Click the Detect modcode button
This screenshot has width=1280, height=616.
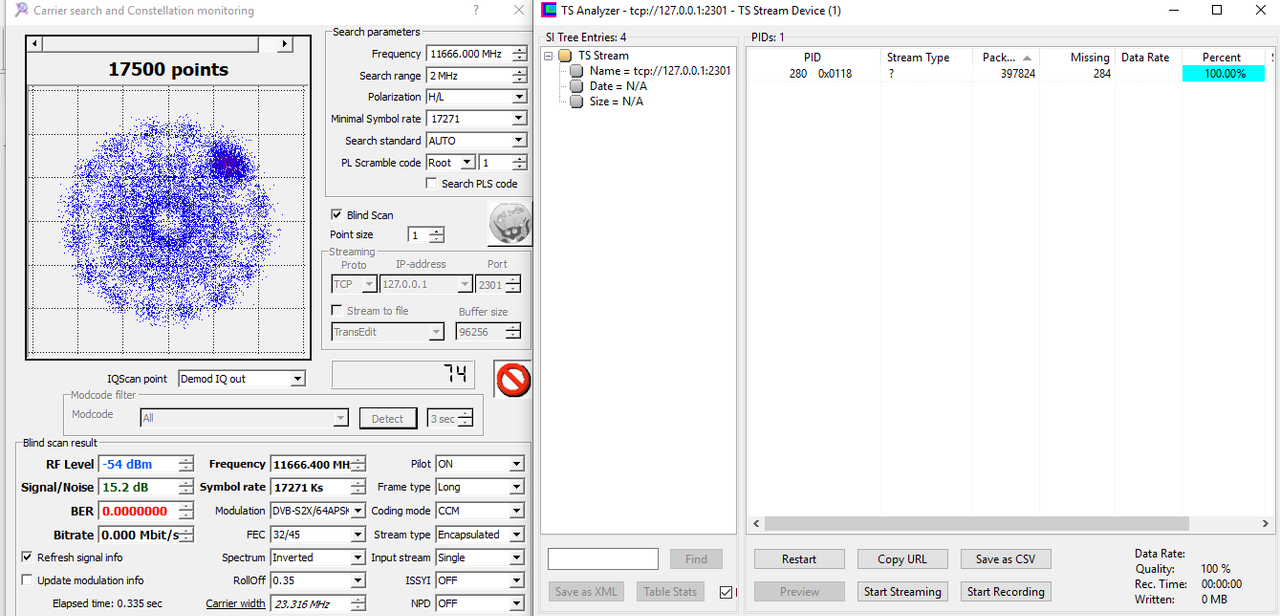[x=388, y=419]
